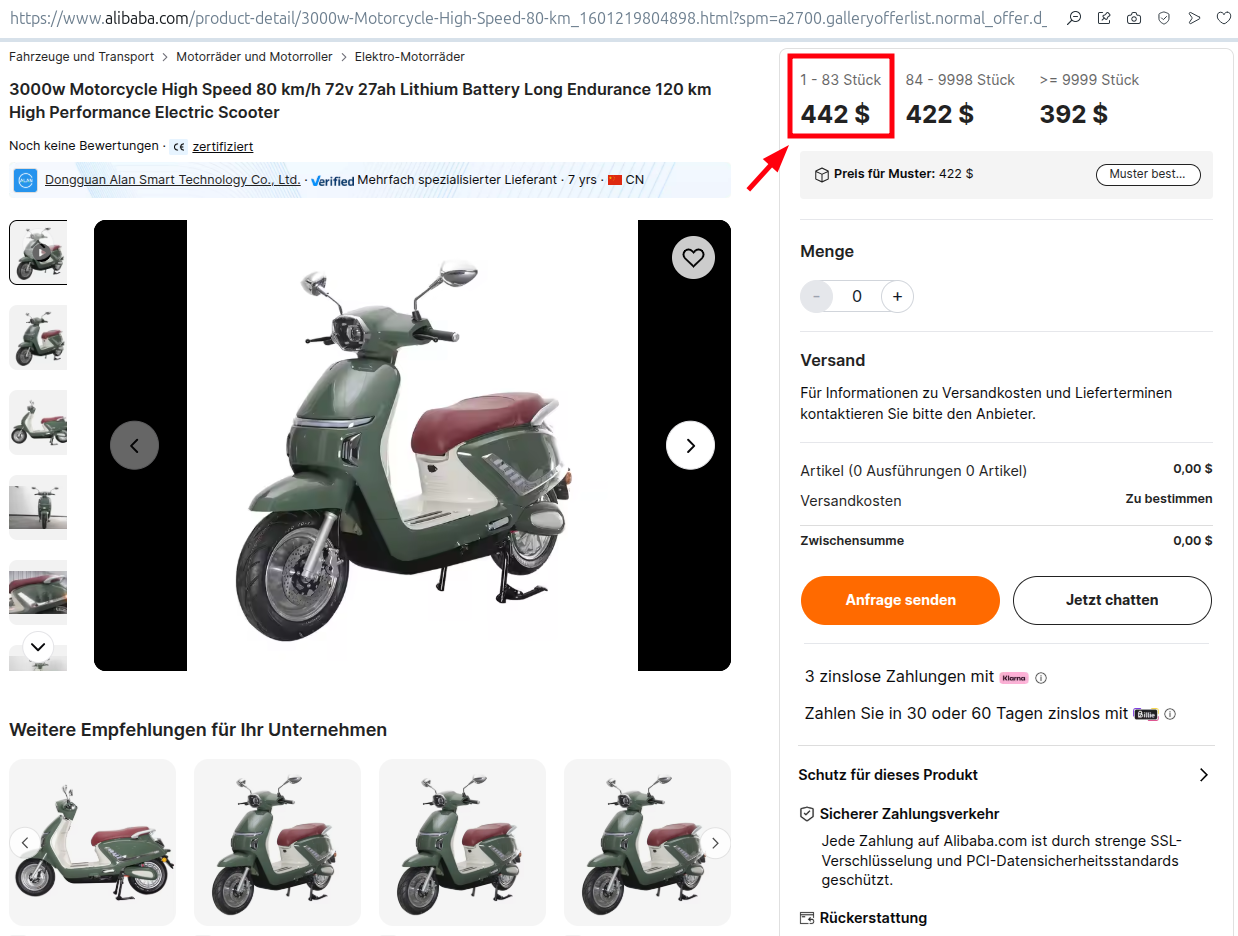
Task: Click the camera screenshot icon in the address bar
Action: coord(1134,18)
